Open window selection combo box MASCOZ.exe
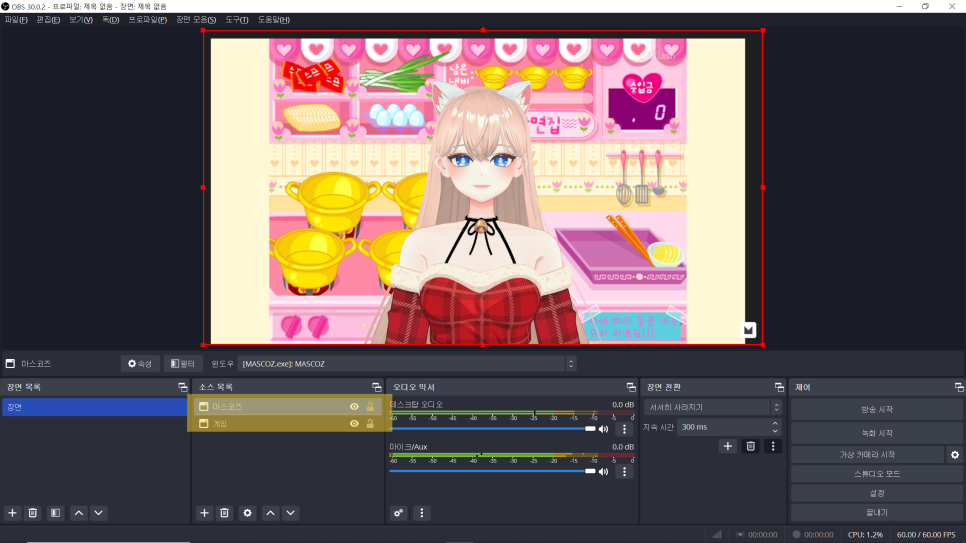Viewport: 966px width, 543px height. pos(407,364)
